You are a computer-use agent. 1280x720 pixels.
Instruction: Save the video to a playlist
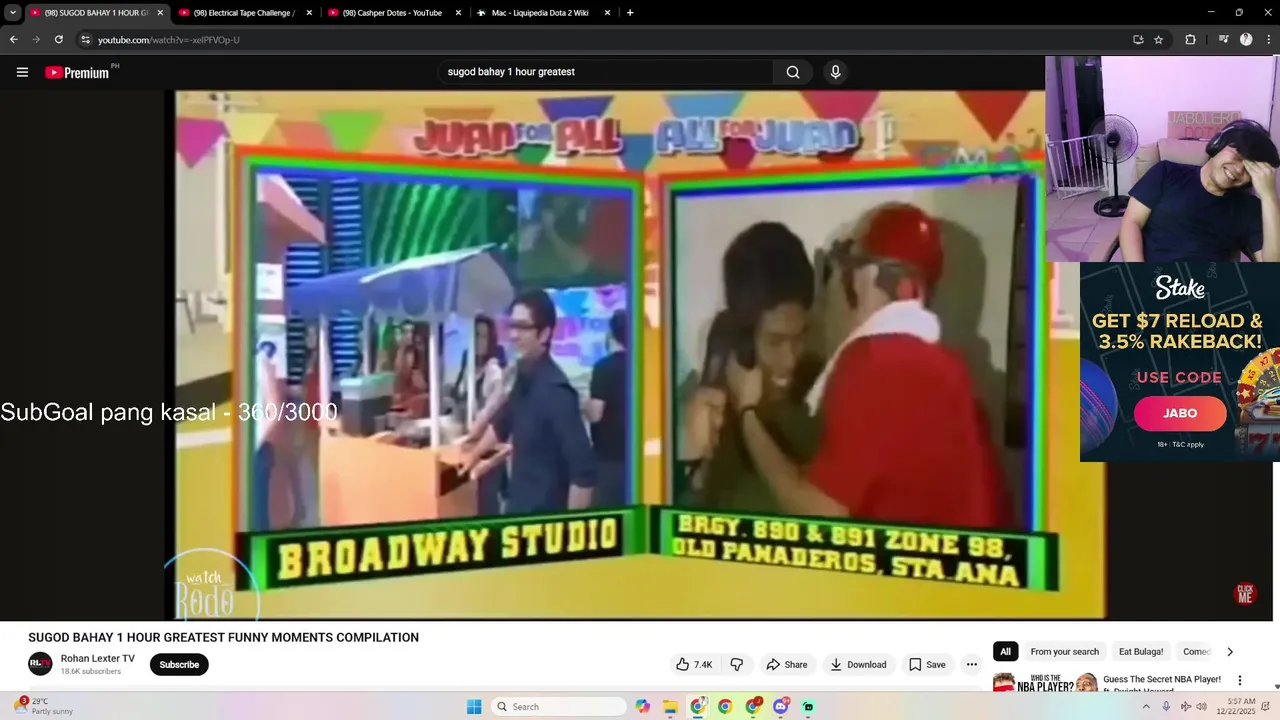[926, 664]
